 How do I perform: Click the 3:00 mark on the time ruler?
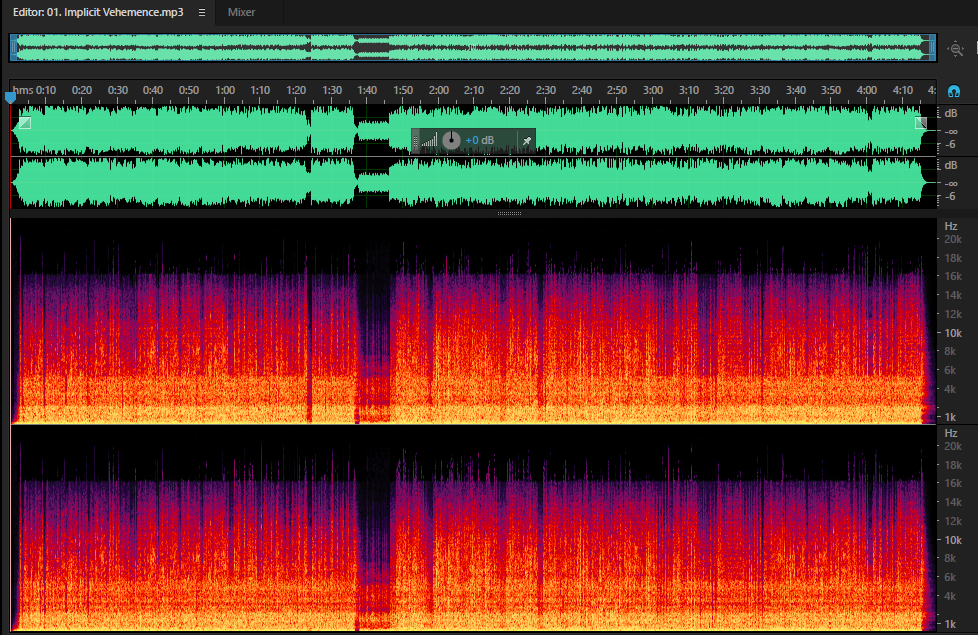[x=652, y=90]
